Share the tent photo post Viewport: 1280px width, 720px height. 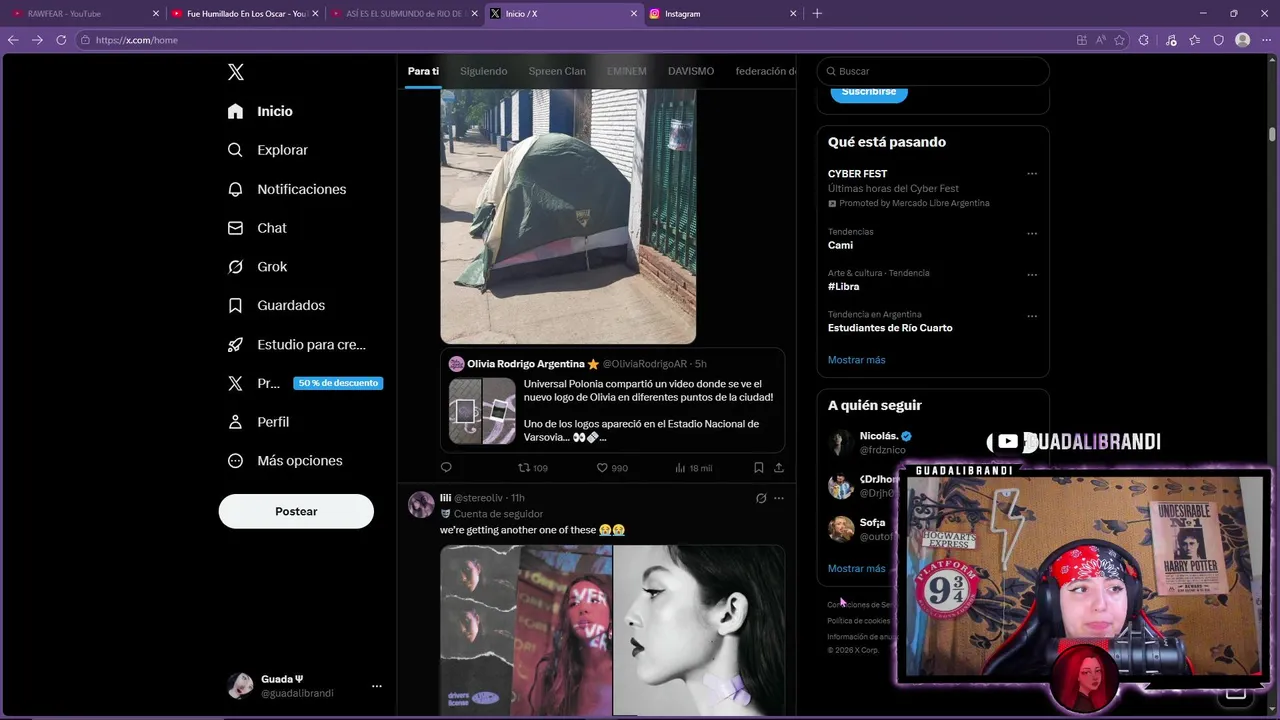[x=779, y=467]
